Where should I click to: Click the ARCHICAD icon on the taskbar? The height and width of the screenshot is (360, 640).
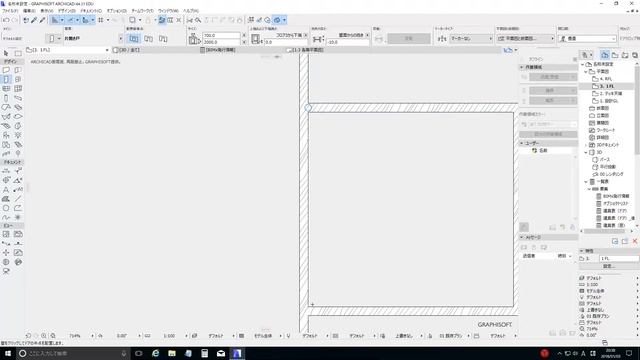tap(237, 353)
